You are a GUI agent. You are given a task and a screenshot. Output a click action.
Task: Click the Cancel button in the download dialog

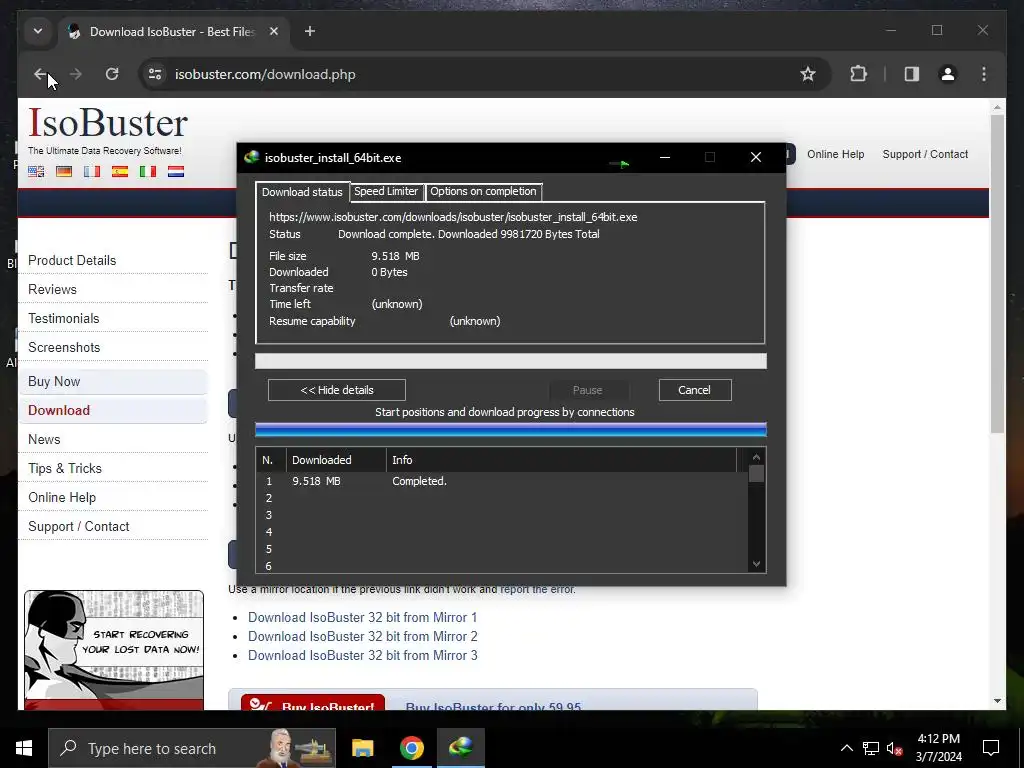[695, 390]
